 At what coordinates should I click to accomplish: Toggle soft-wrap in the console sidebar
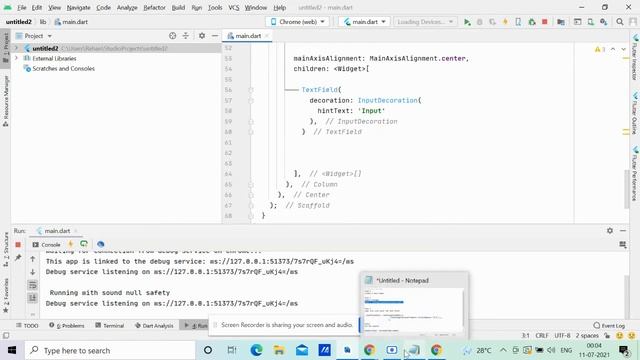[33, 285]
